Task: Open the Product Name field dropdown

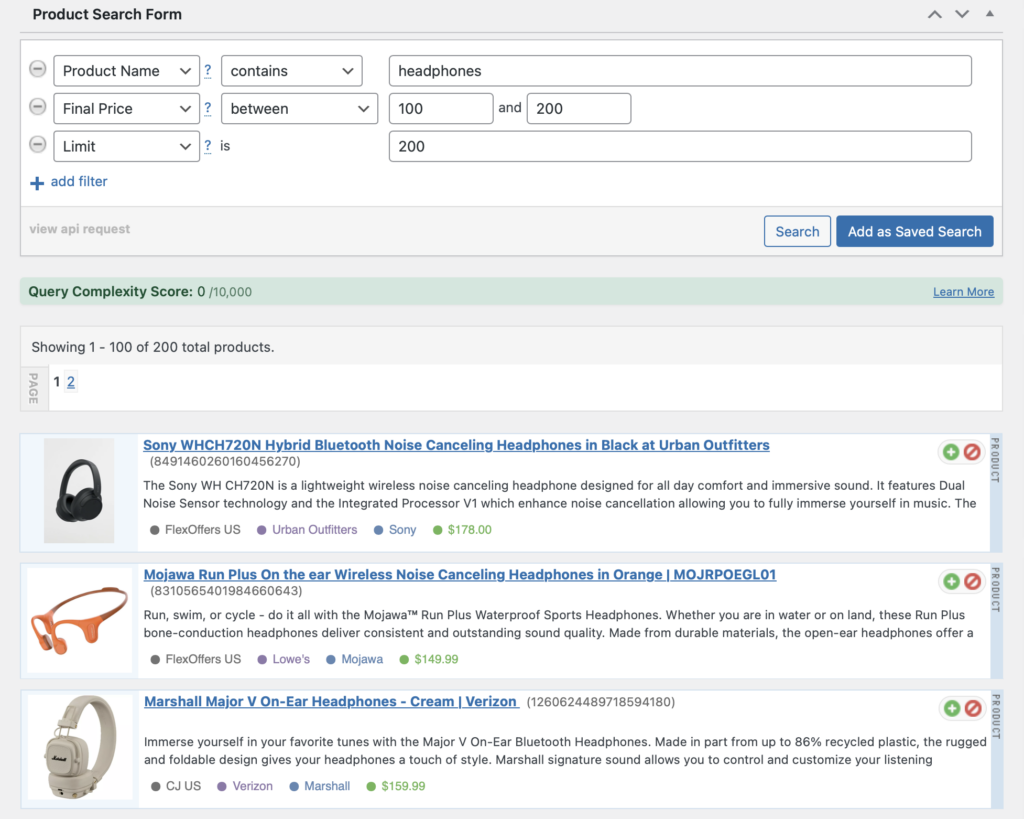Action: click(x=126, y=71)
